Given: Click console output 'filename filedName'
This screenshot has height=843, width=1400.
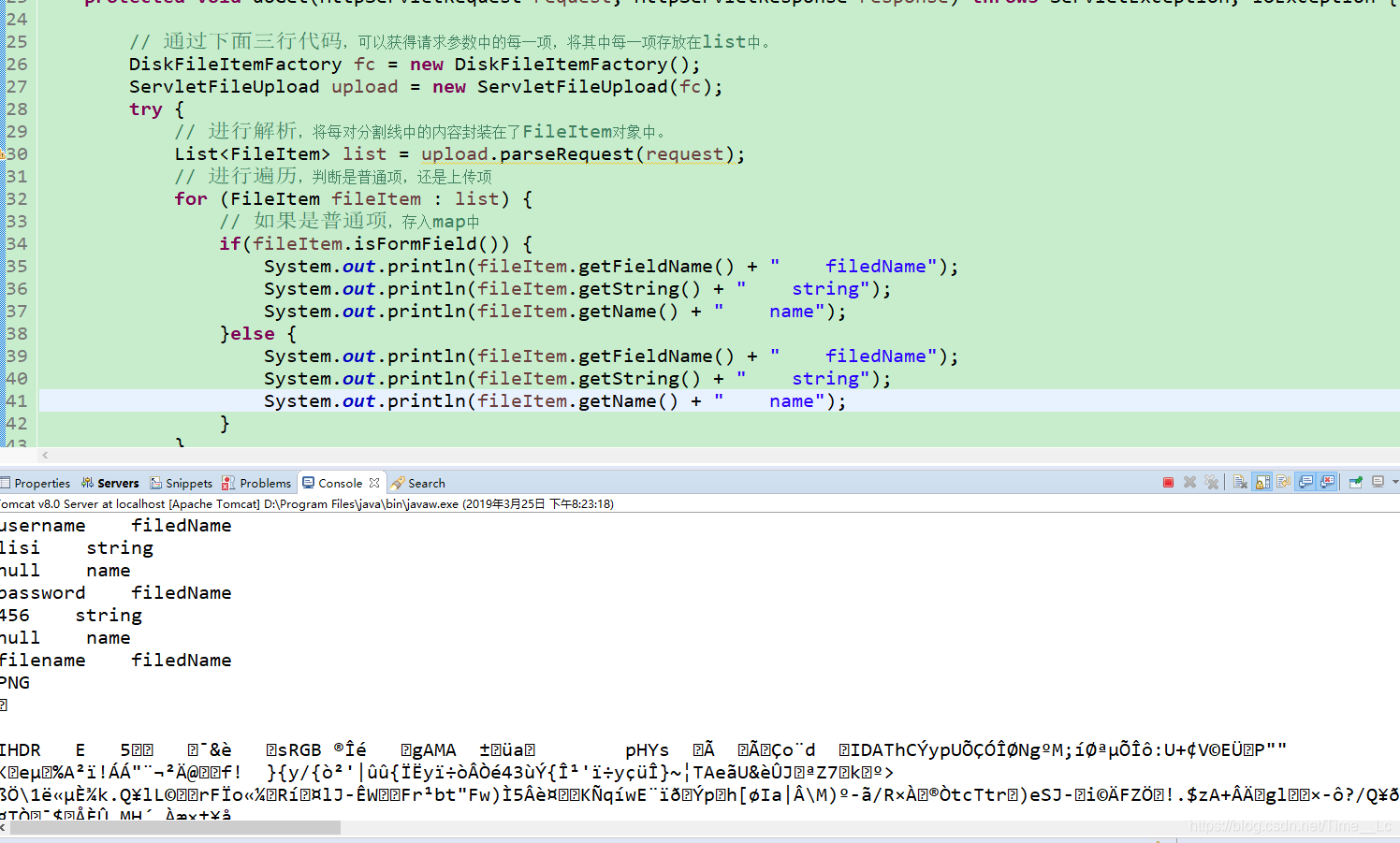Looking at the screenshot, I should (x=115, y=661).
